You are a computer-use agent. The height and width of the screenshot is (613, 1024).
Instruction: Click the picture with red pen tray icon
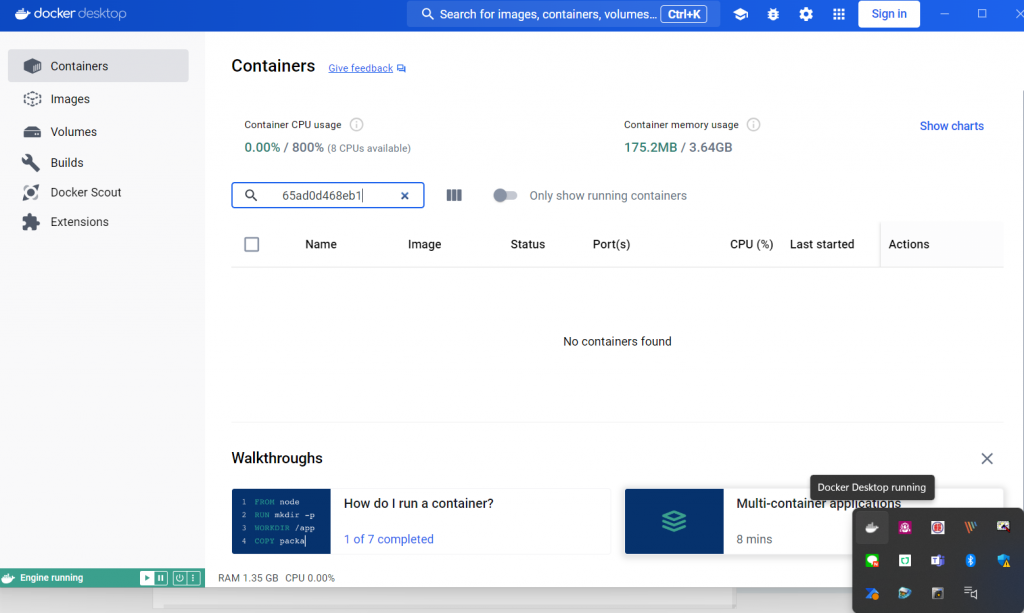(x=1003, y=526)
